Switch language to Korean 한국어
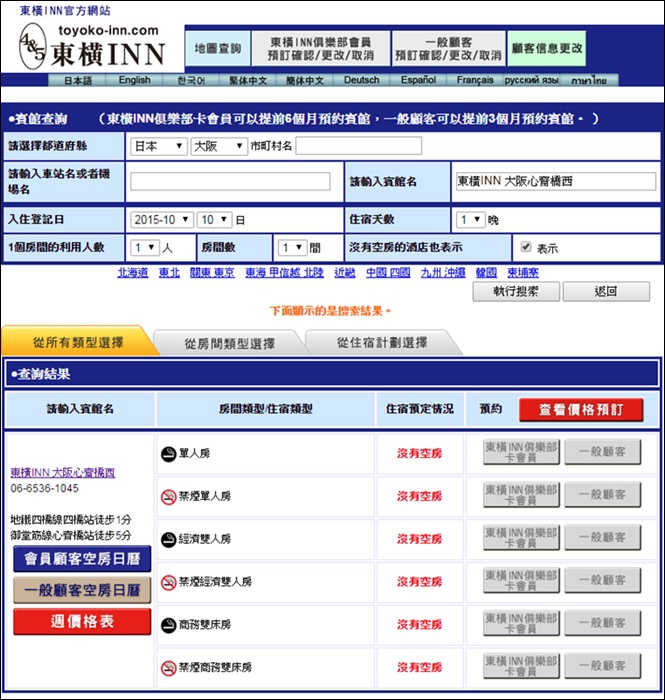665x700 pixels. tap(191, 80)
